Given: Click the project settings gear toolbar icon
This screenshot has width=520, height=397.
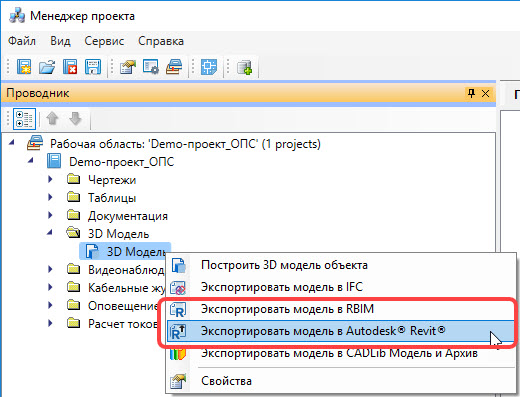Looking at the screenshot, I should pos(151,67).
